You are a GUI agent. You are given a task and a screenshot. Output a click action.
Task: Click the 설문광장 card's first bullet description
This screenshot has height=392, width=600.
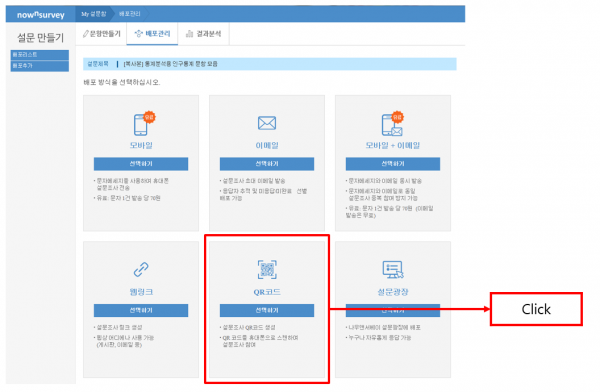383,327
